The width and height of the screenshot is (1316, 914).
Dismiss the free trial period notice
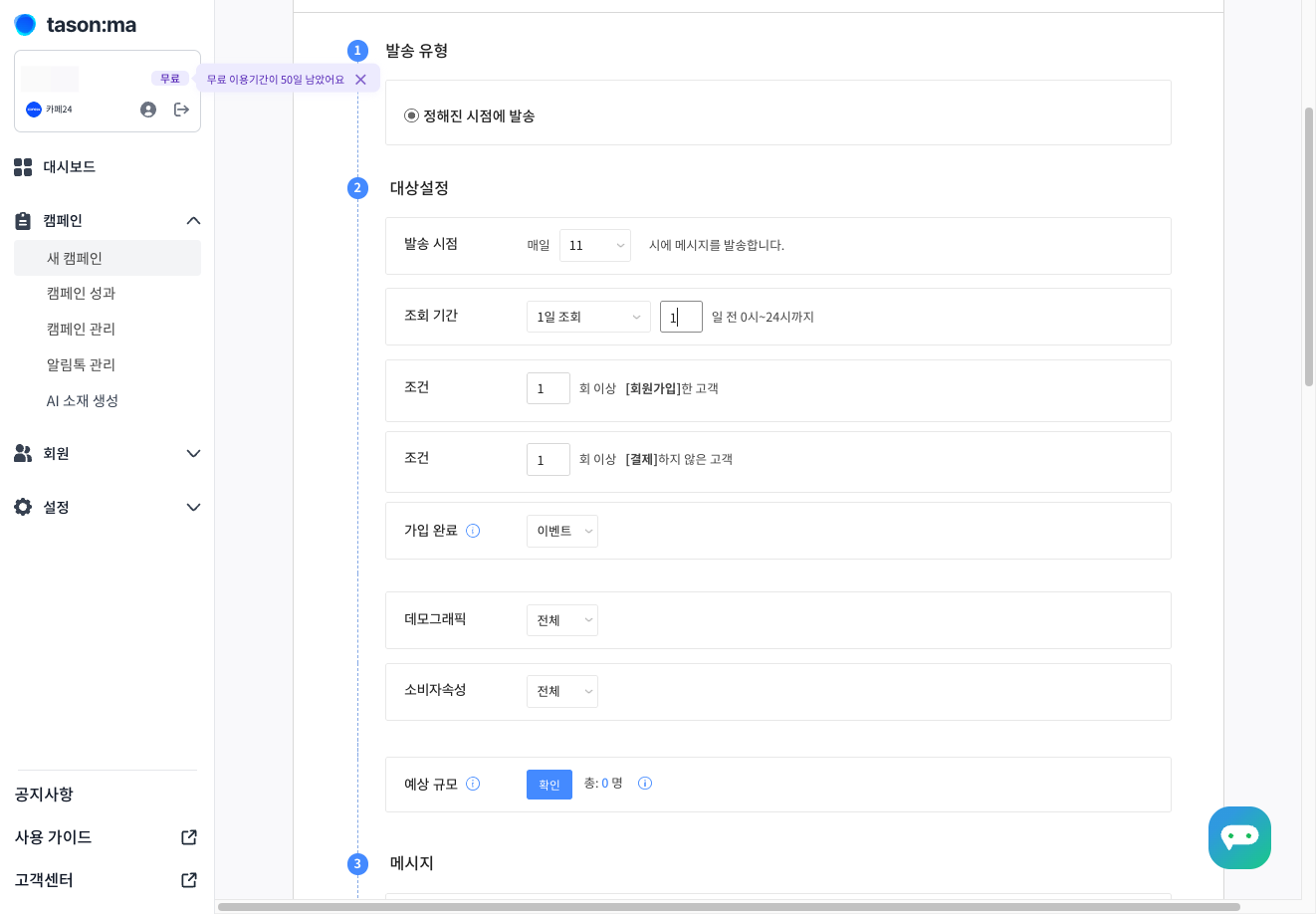point(360,80)
